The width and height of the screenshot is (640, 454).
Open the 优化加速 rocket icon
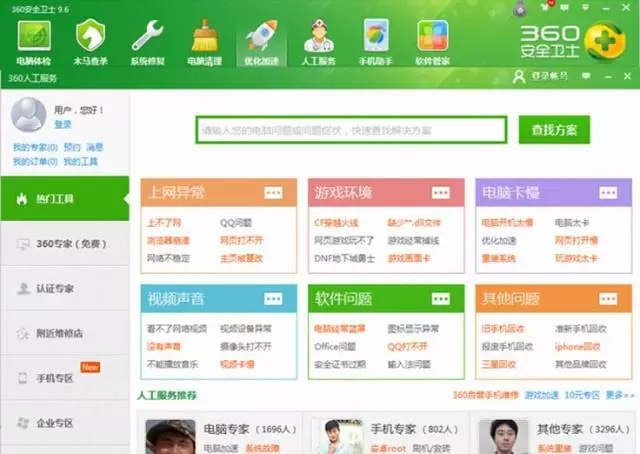(261, 42)
